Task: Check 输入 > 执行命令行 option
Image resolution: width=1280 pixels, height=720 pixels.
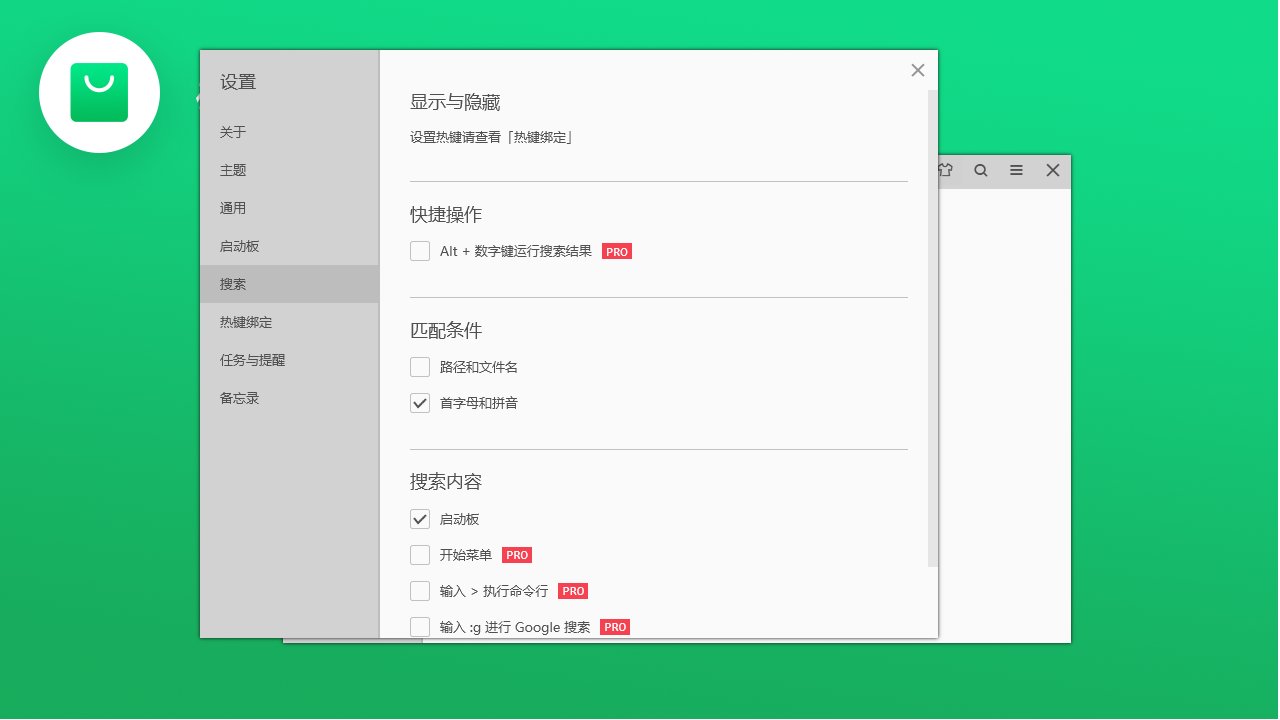Action: pyautogui.click(x=420, y=591)
